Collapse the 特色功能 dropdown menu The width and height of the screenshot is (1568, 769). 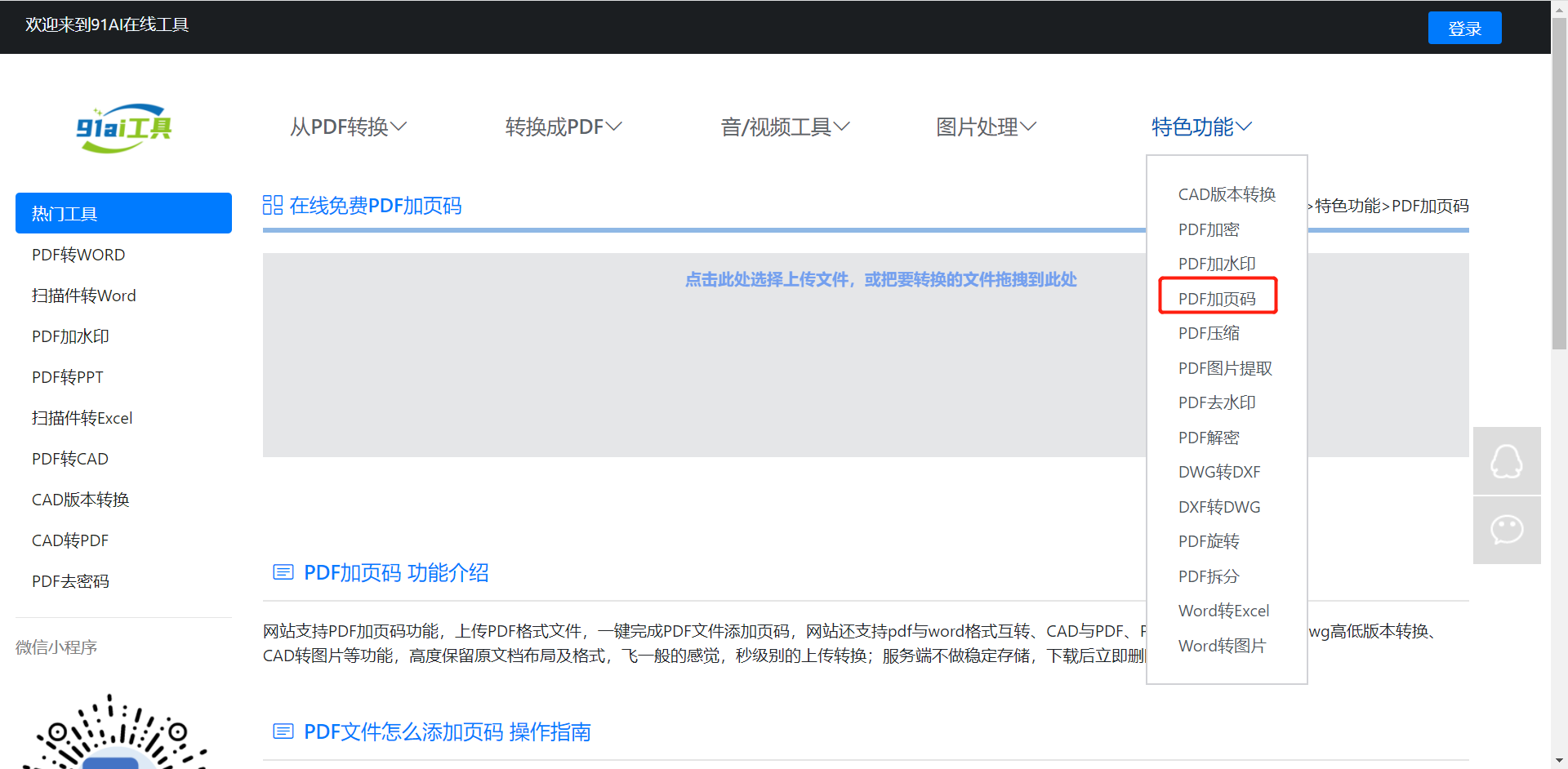pos(1201,127)
